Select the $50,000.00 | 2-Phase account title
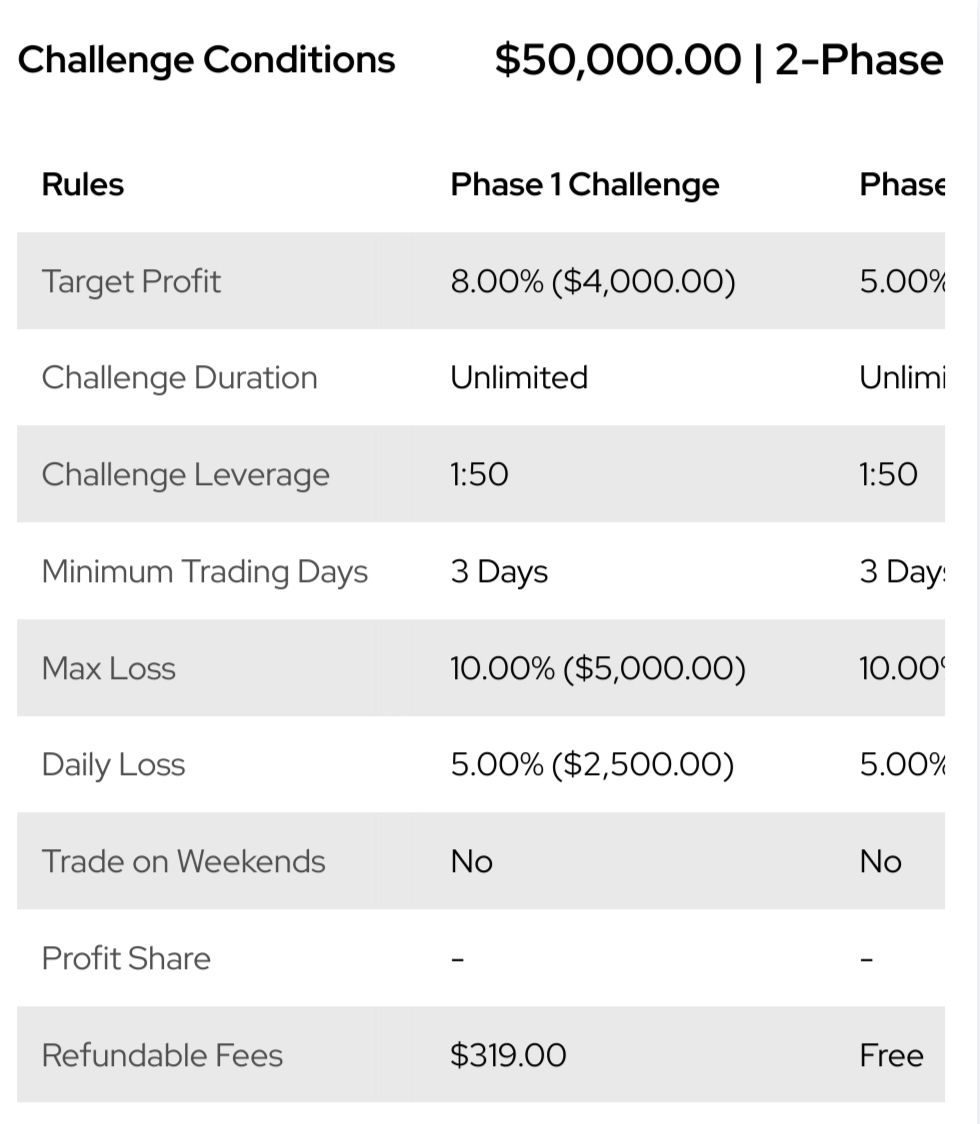This screenshot has width=980, height=1124. (x=718, y=60)
